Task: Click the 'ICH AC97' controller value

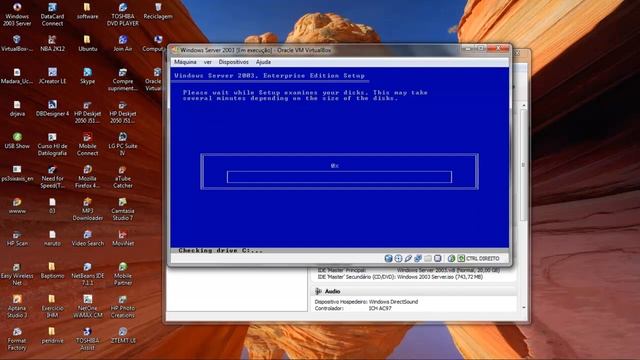Action: click(x=380, y=308)
